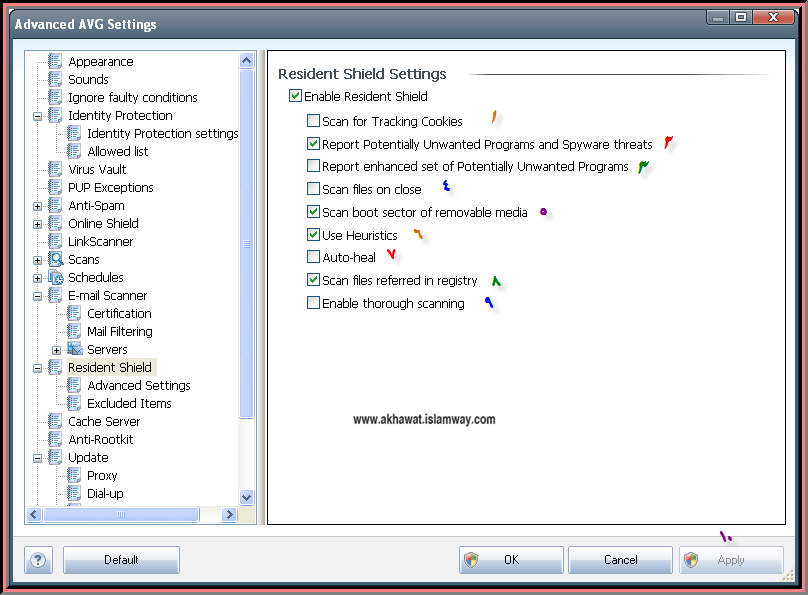Screen dimensions: 808x595
Task: Check Report enhanced set of PUPs
Action: [313, 166]
